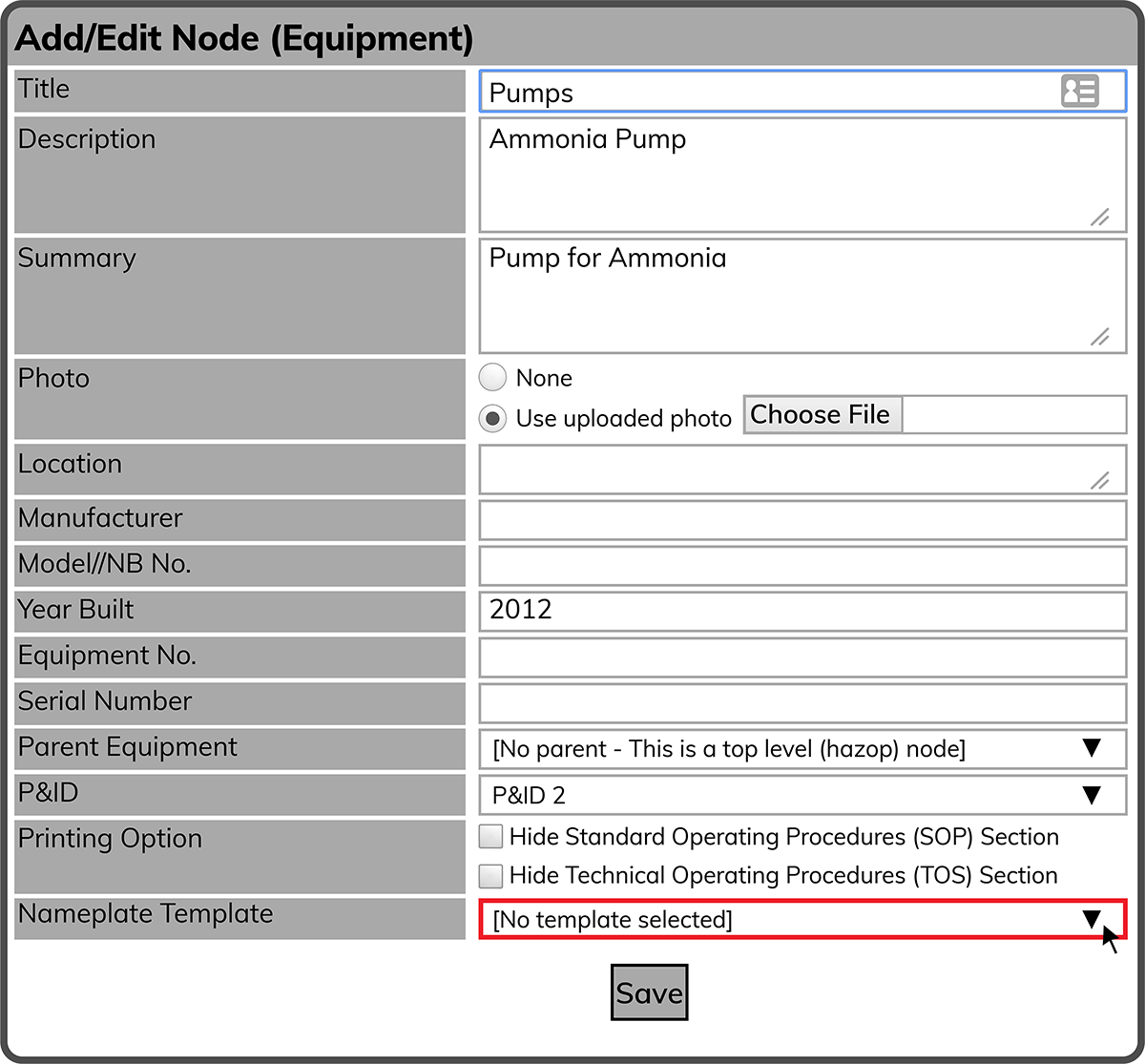This screenshot has width=1145, height=1064.
Task: Select the Use uploaded photo option
Action: tap(492, 418)
